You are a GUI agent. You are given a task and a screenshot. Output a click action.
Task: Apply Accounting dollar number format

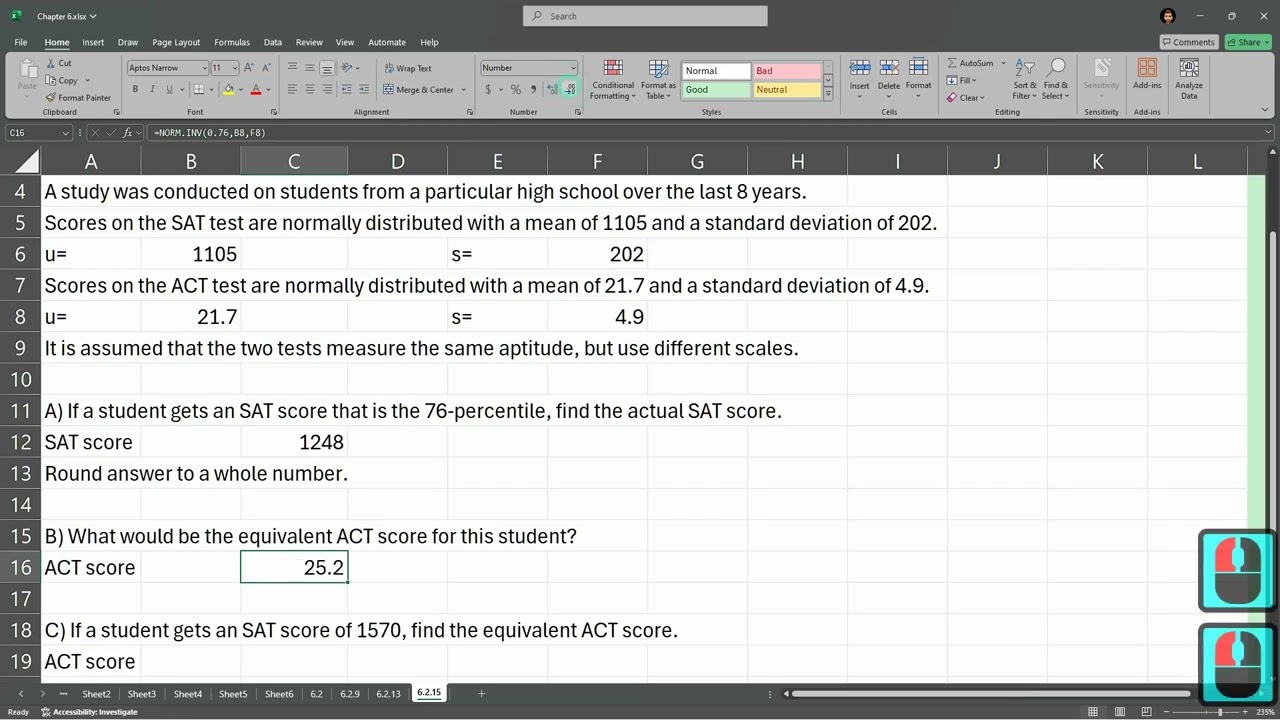click(488, 90)
